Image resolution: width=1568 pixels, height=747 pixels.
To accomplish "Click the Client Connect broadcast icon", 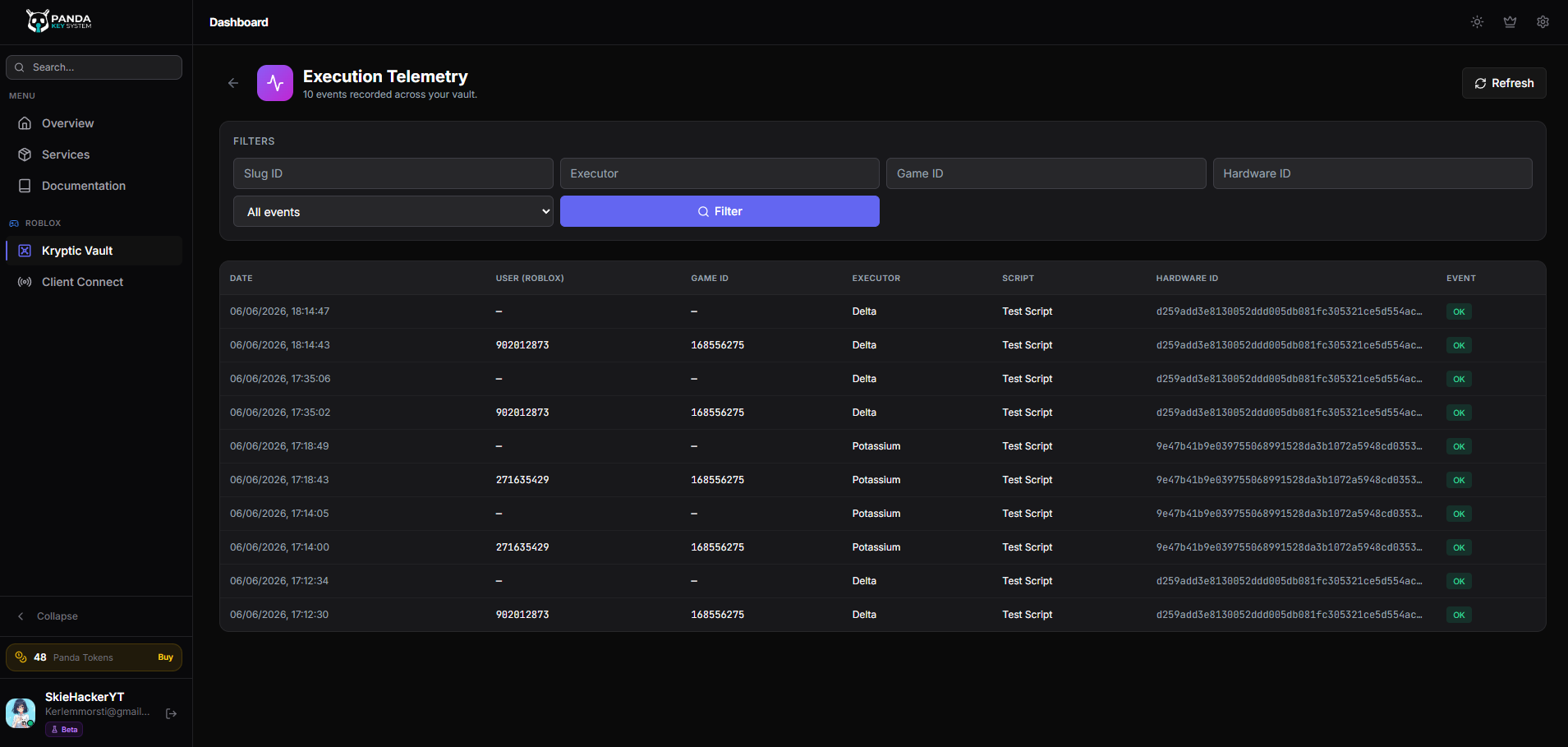I will pos(25,282).
